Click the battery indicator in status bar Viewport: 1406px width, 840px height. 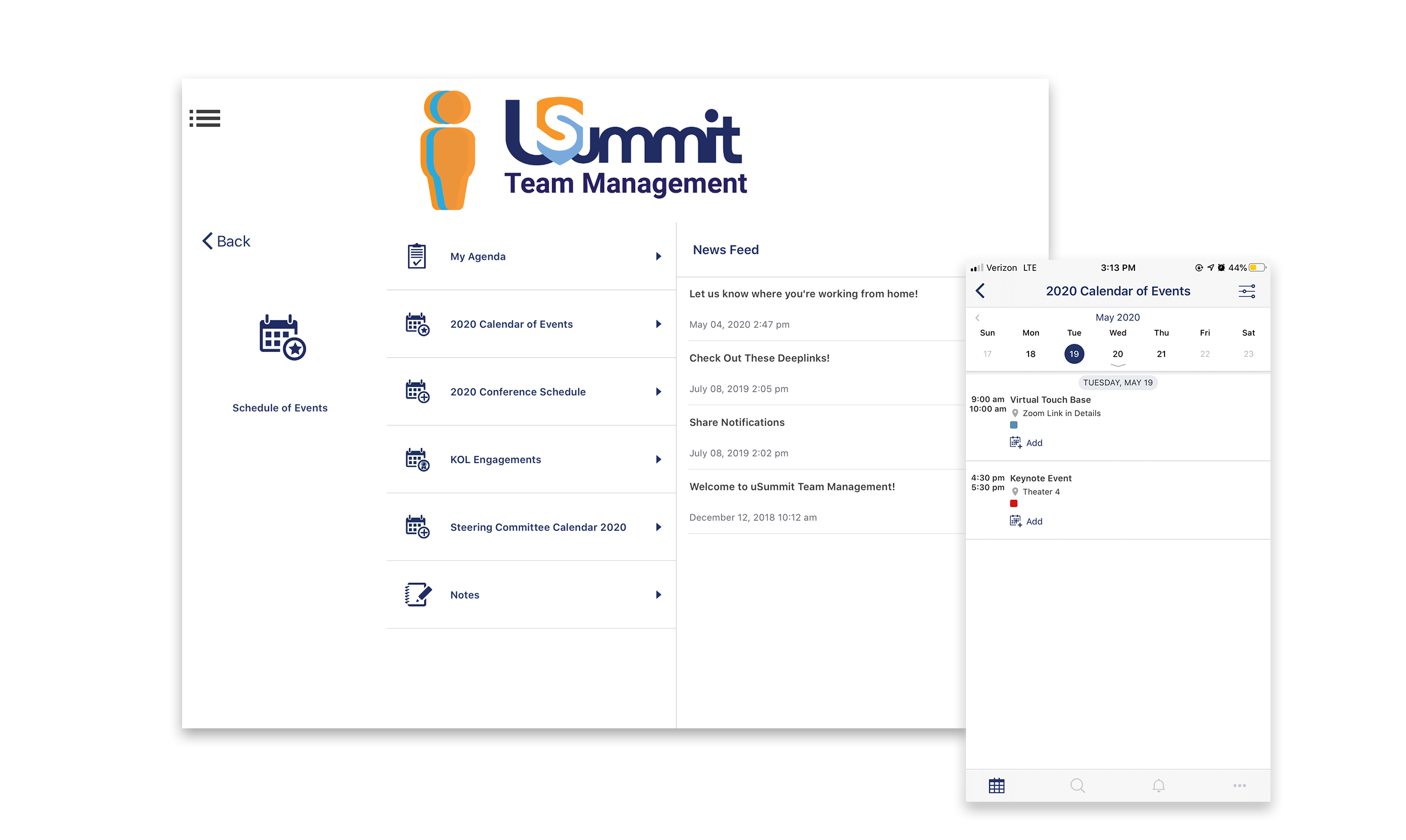click(1258, 268)
